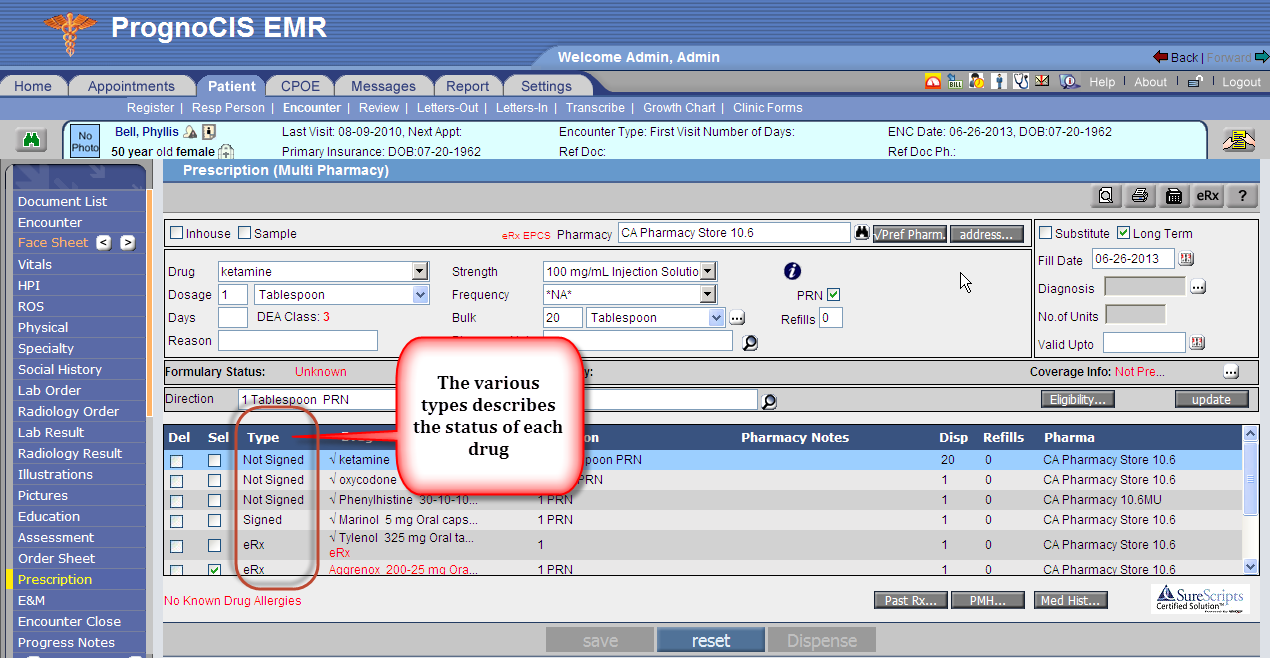Click the Past Rx button

[x=910, y=600]
